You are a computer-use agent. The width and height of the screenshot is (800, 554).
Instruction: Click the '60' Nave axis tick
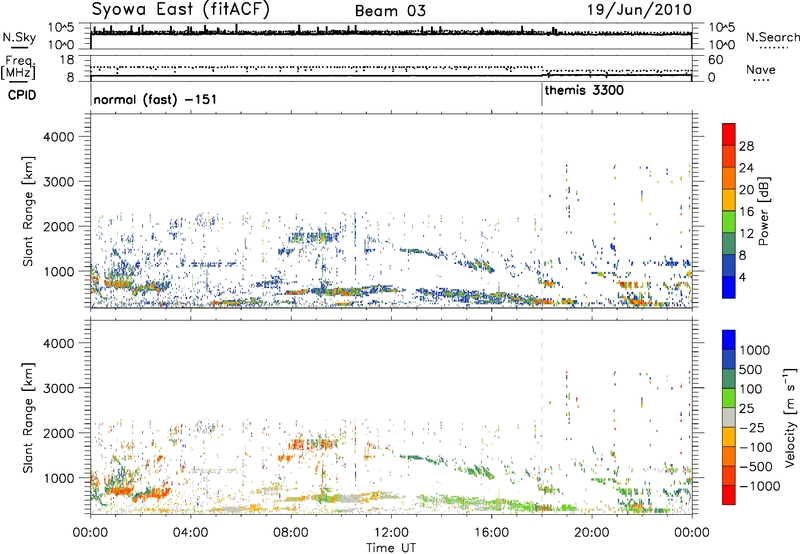(x=716, y=60)
